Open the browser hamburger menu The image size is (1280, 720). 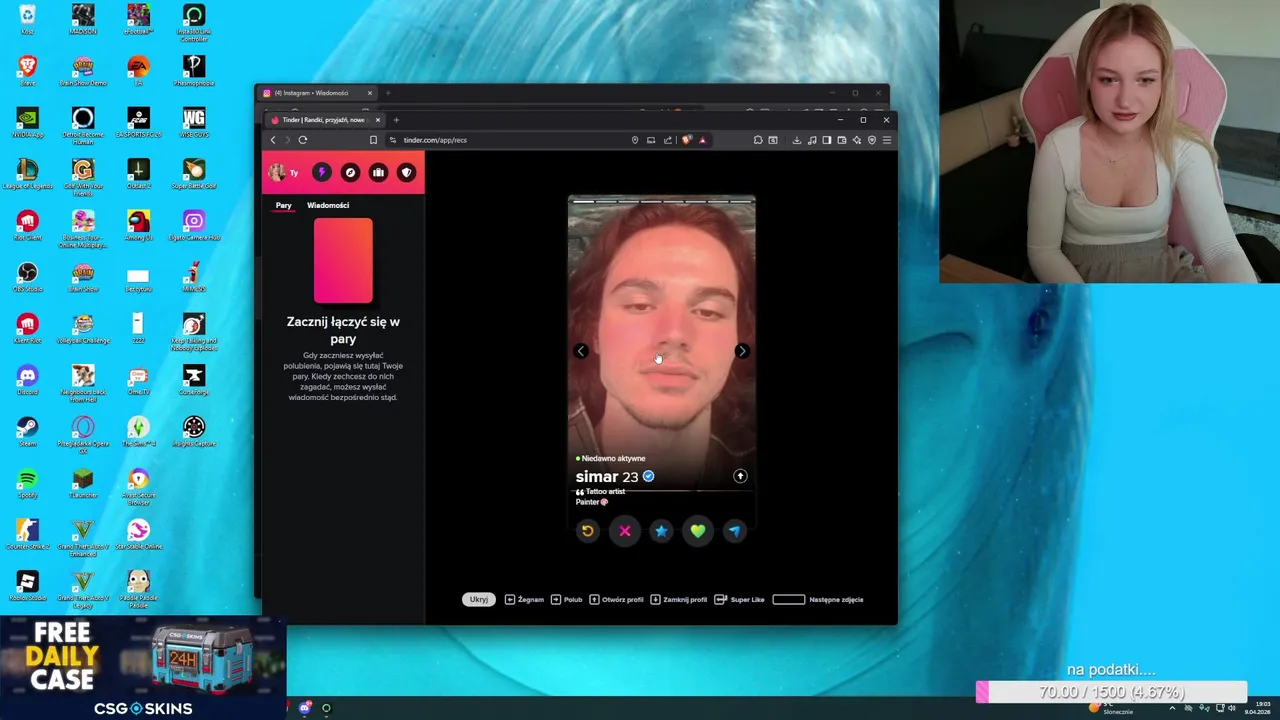[x=887, y=140]
